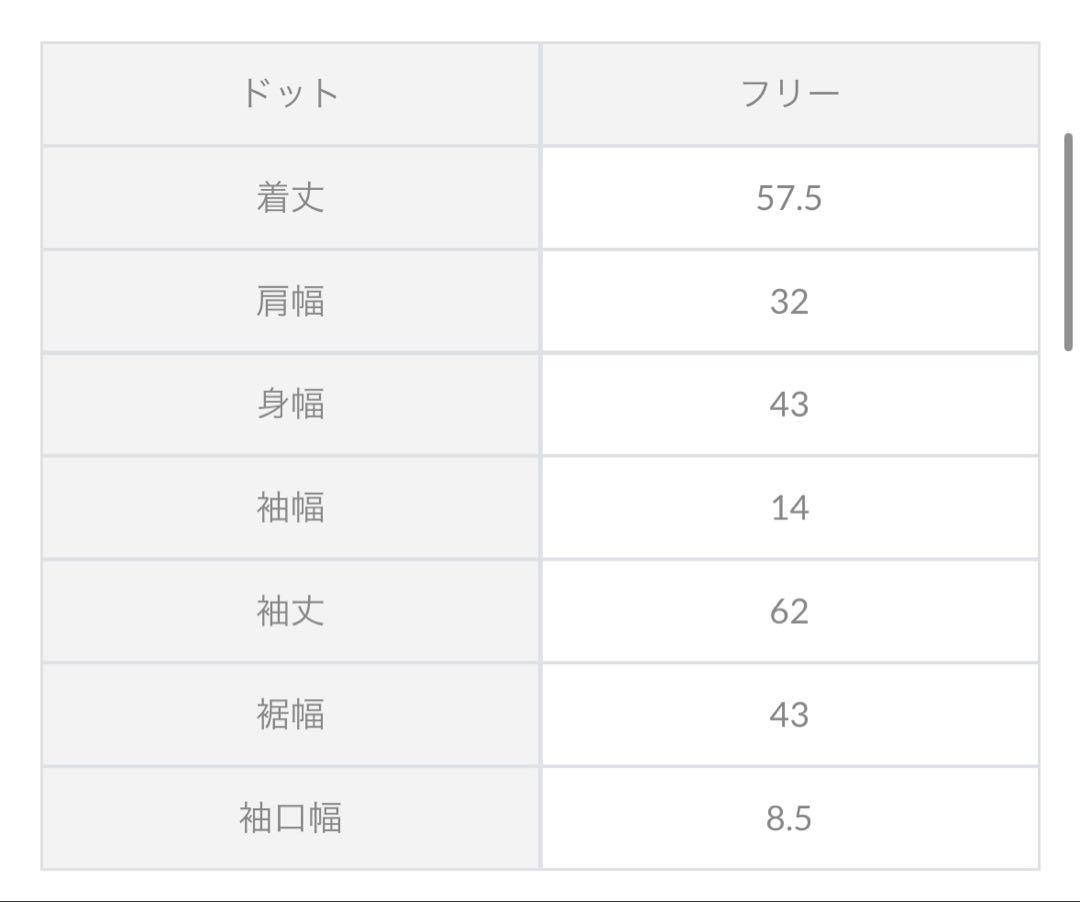Select the 身幅 row label

click(290, 404)
